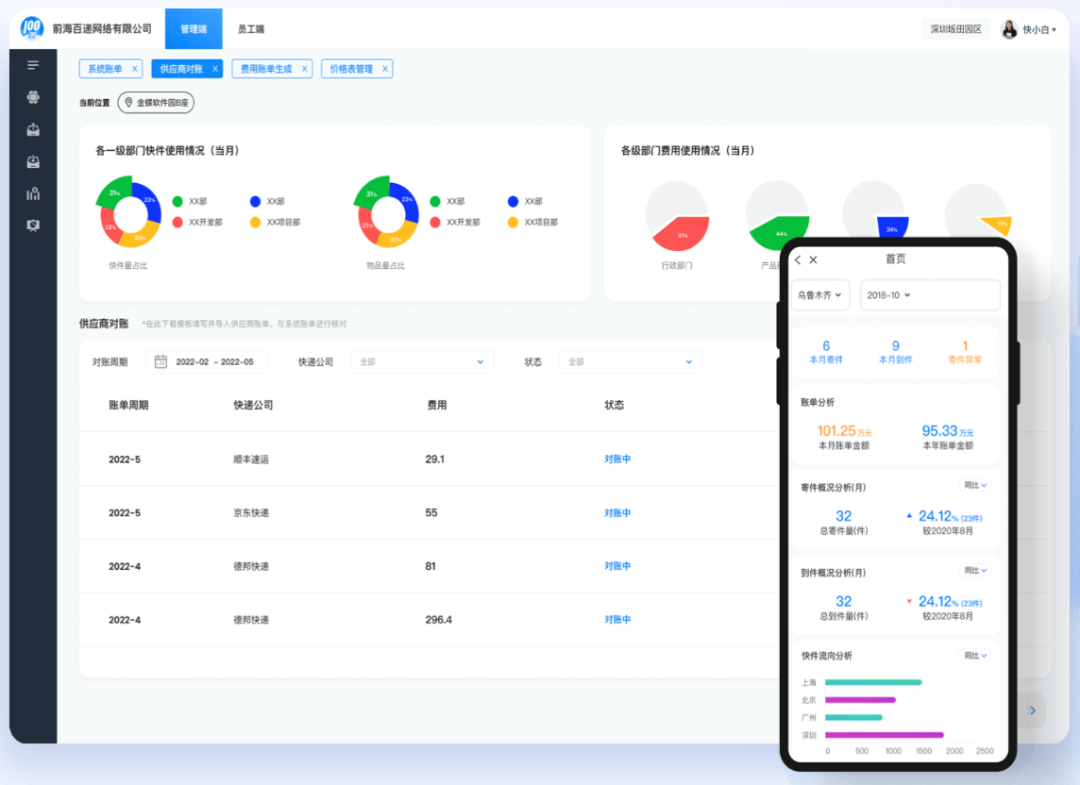The width and height of the screenshot is (1080, 785).
Task: Tap the X close icon on the phone header
Action: [x=813, y=260]
